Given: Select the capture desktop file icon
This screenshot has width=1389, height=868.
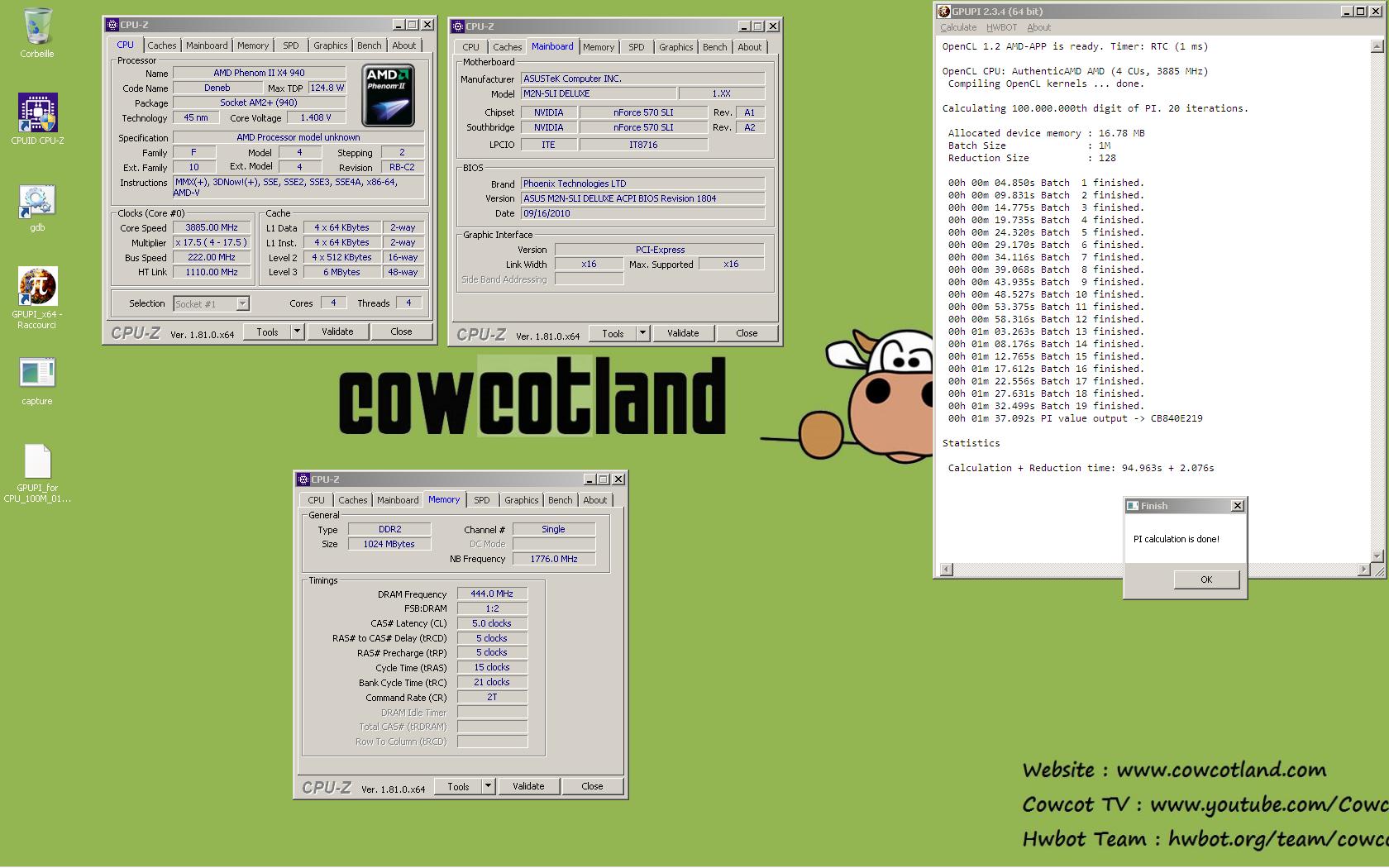Looking at the screenshot, I should [x=37, y=374].
